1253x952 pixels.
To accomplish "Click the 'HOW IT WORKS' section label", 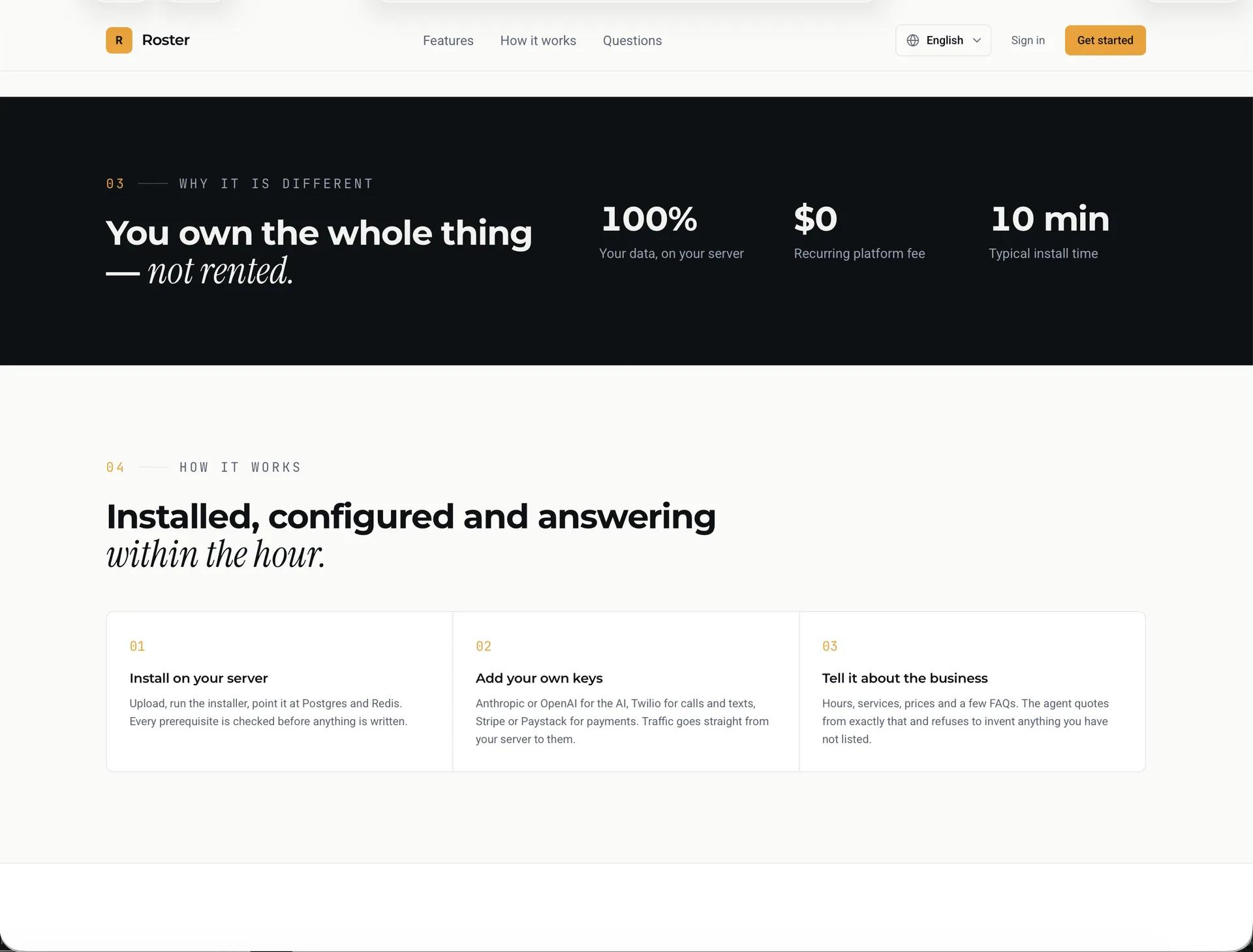I will [240, 467].
